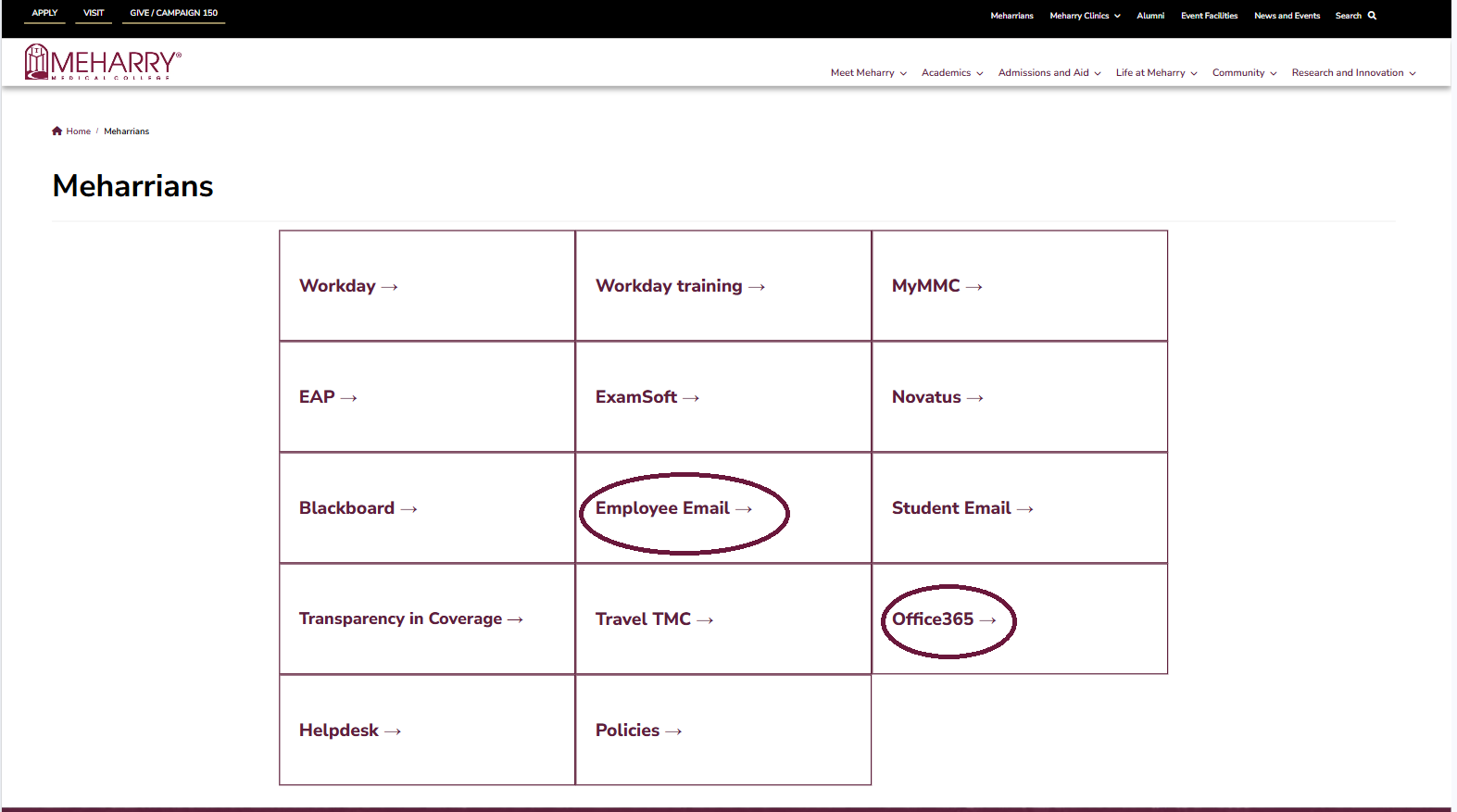This screenshot has width=1457, height=812.
Task: Open the APPLY link
Action: [x=44, y=13]
